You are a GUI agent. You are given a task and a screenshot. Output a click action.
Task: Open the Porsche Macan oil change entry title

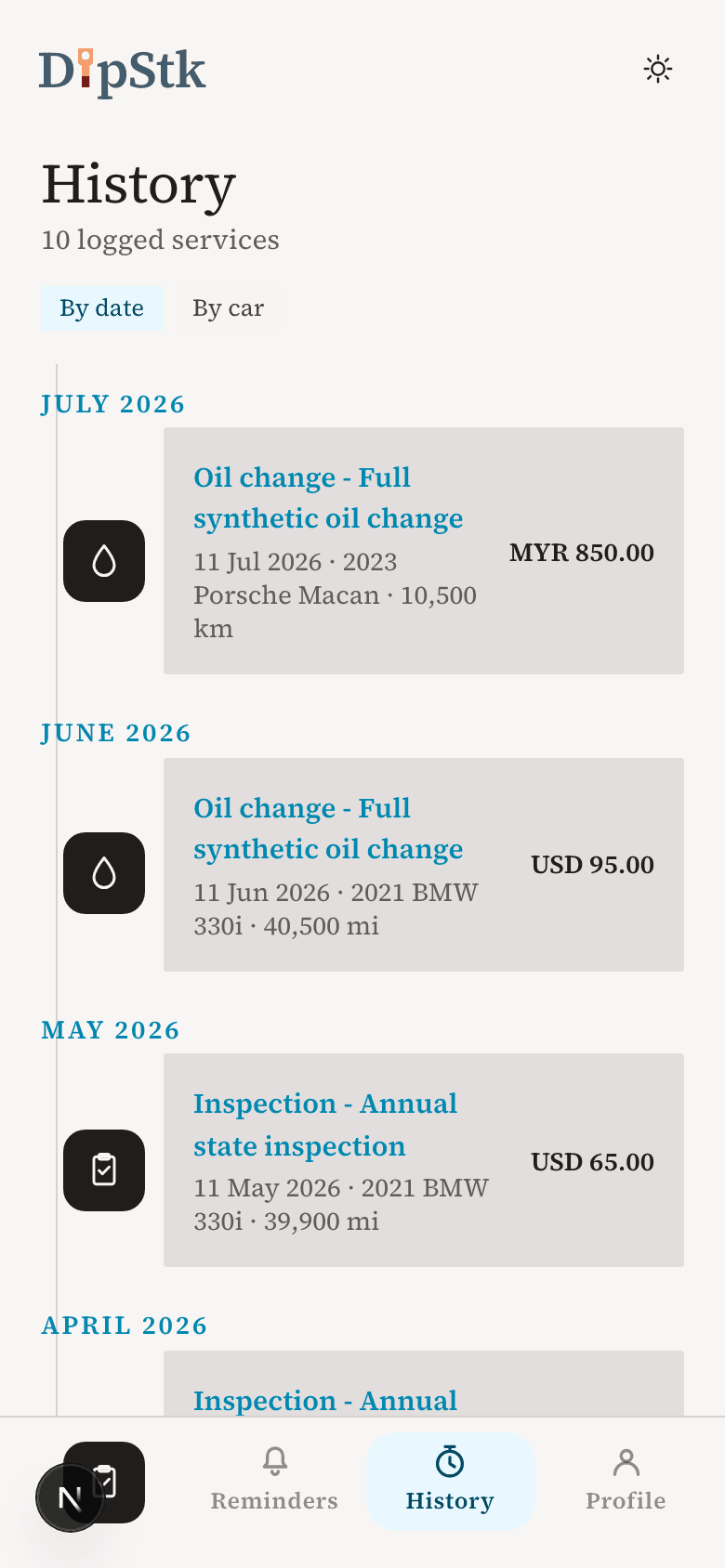click(x=328, y=498)
